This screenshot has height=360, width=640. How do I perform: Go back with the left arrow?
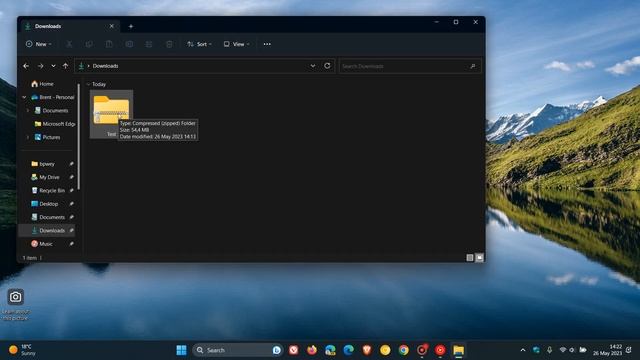(26, 66)
